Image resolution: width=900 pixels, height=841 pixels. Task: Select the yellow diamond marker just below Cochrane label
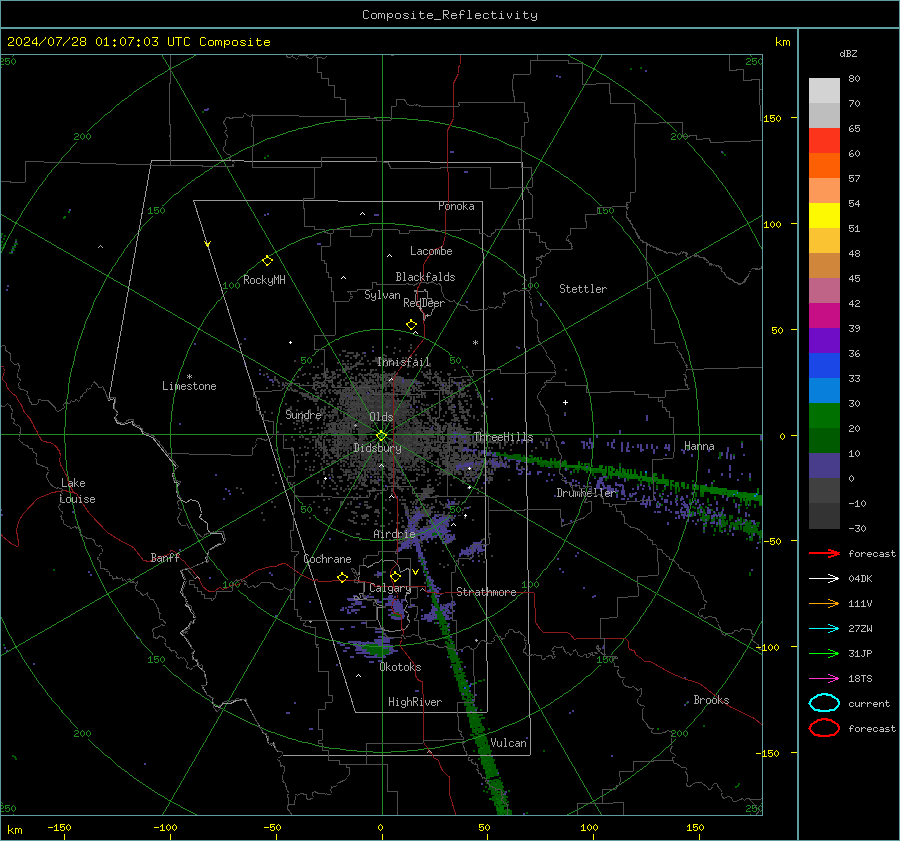343,577
